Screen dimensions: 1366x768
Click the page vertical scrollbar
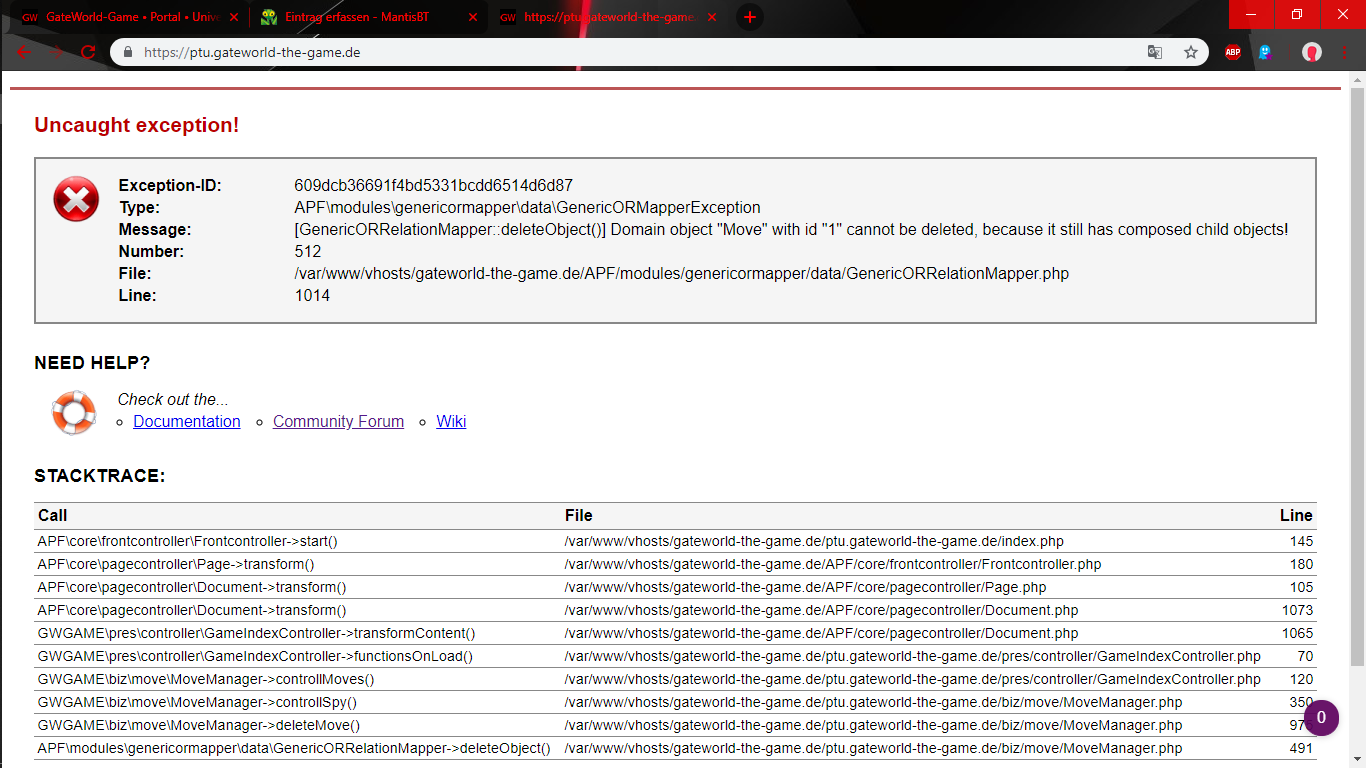(x=1357, y=377)
